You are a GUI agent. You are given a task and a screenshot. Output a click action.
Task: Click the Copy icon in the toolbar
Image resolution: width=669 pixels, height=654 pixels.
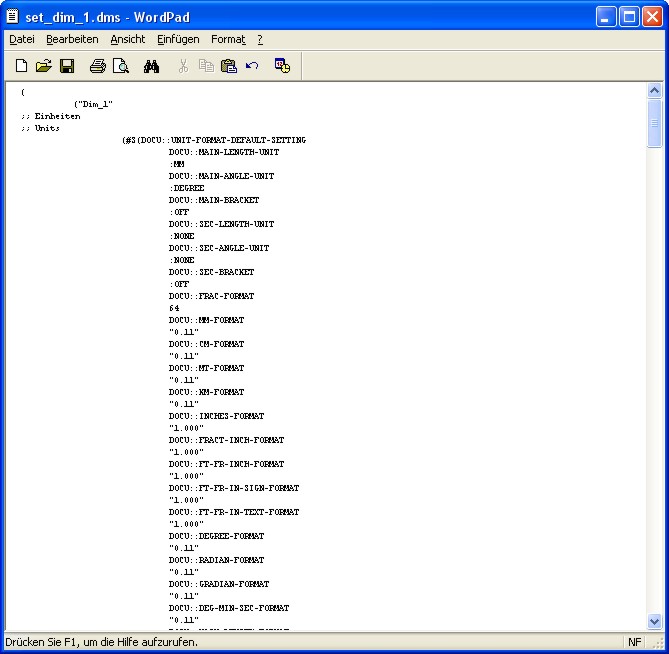(x=206, y=66)
